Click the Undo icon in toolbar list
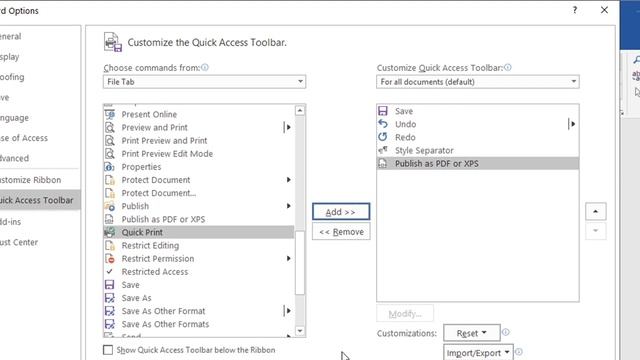Viewport: 640px width, 360px height. 383,124
